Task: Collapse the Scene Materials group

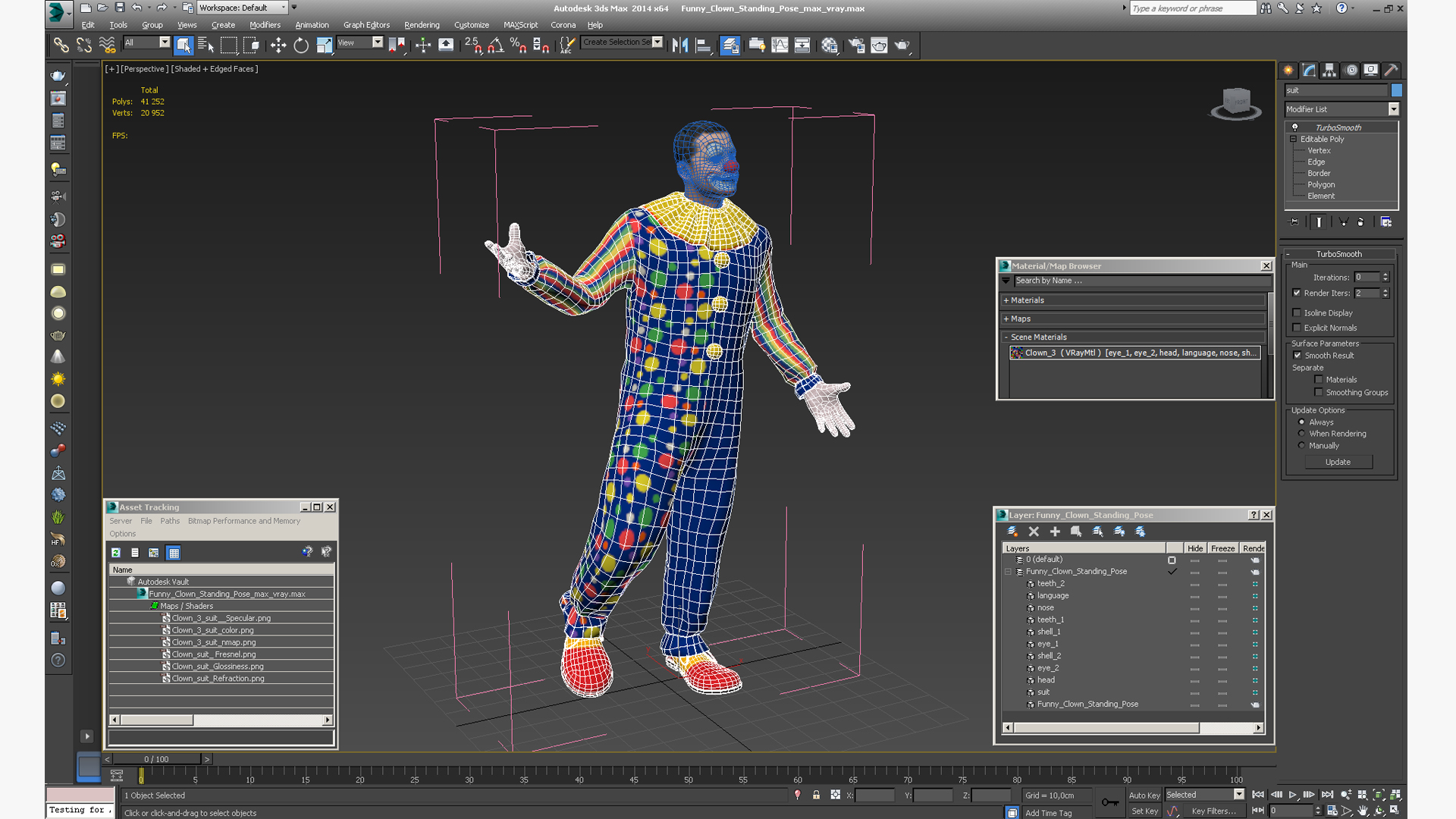Action: click(1006, 337)
